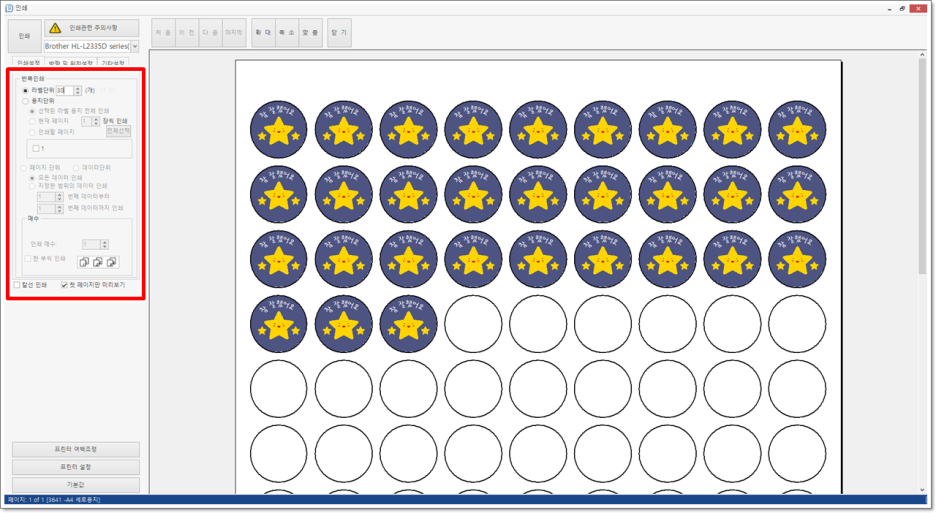936x513 pixels.
Task: Fit preview using 맞춤 button
Action: point(310,33)
